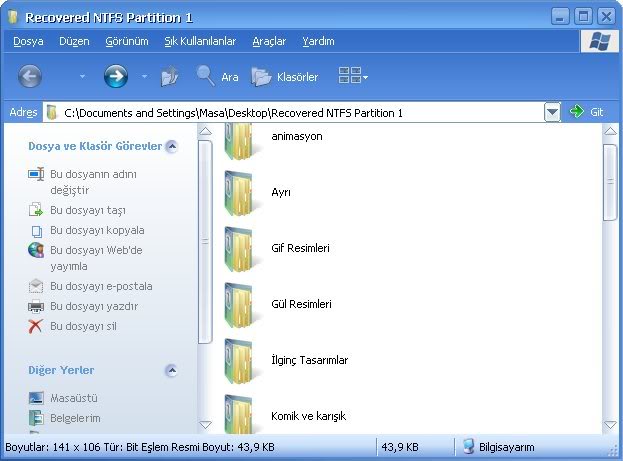Image resolution: width=623 pixels, height=461 pixels.
Task: Click the Komik ve karışık folder name
Action: tap(308, 416)
